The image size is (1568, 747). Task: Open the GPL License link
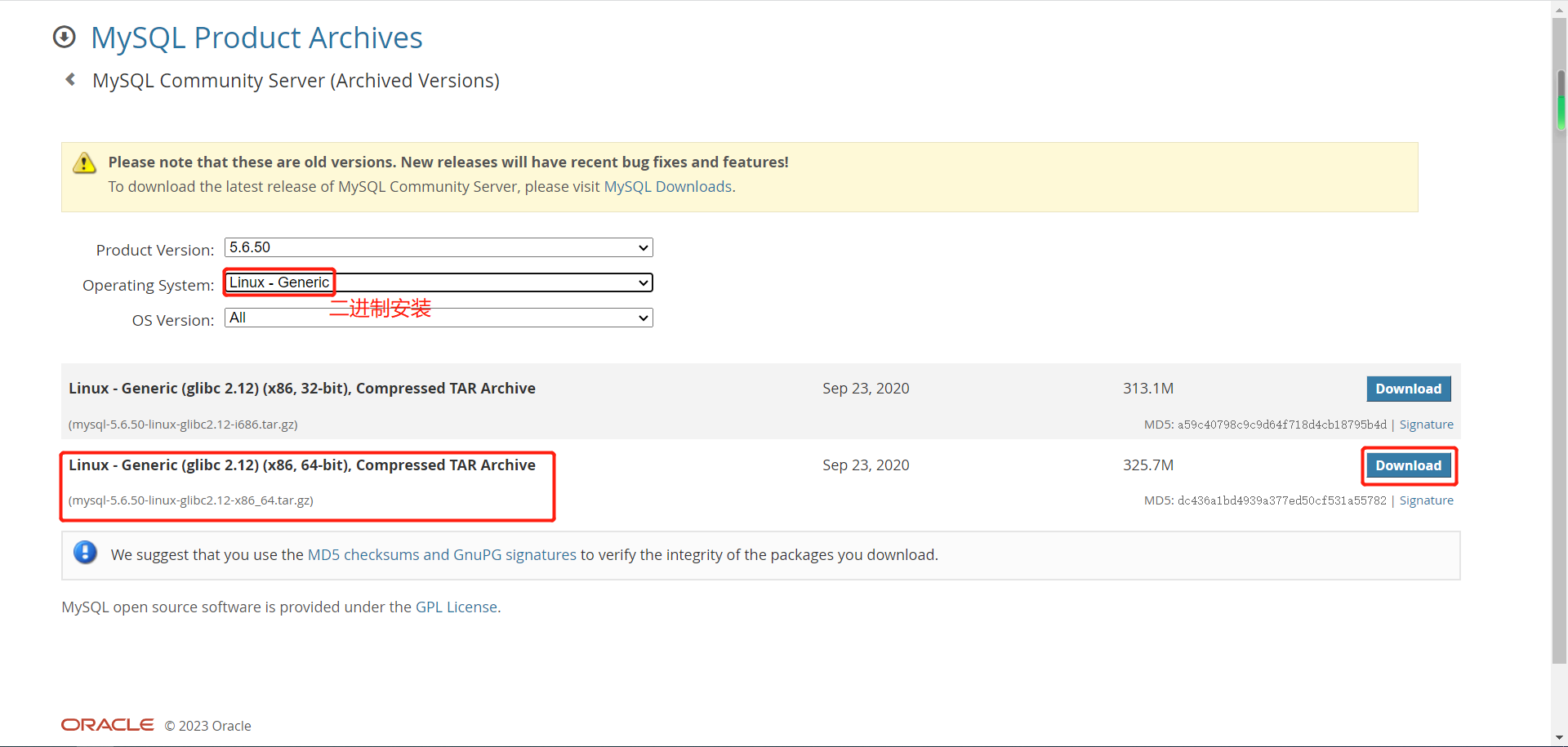[456, 607]
